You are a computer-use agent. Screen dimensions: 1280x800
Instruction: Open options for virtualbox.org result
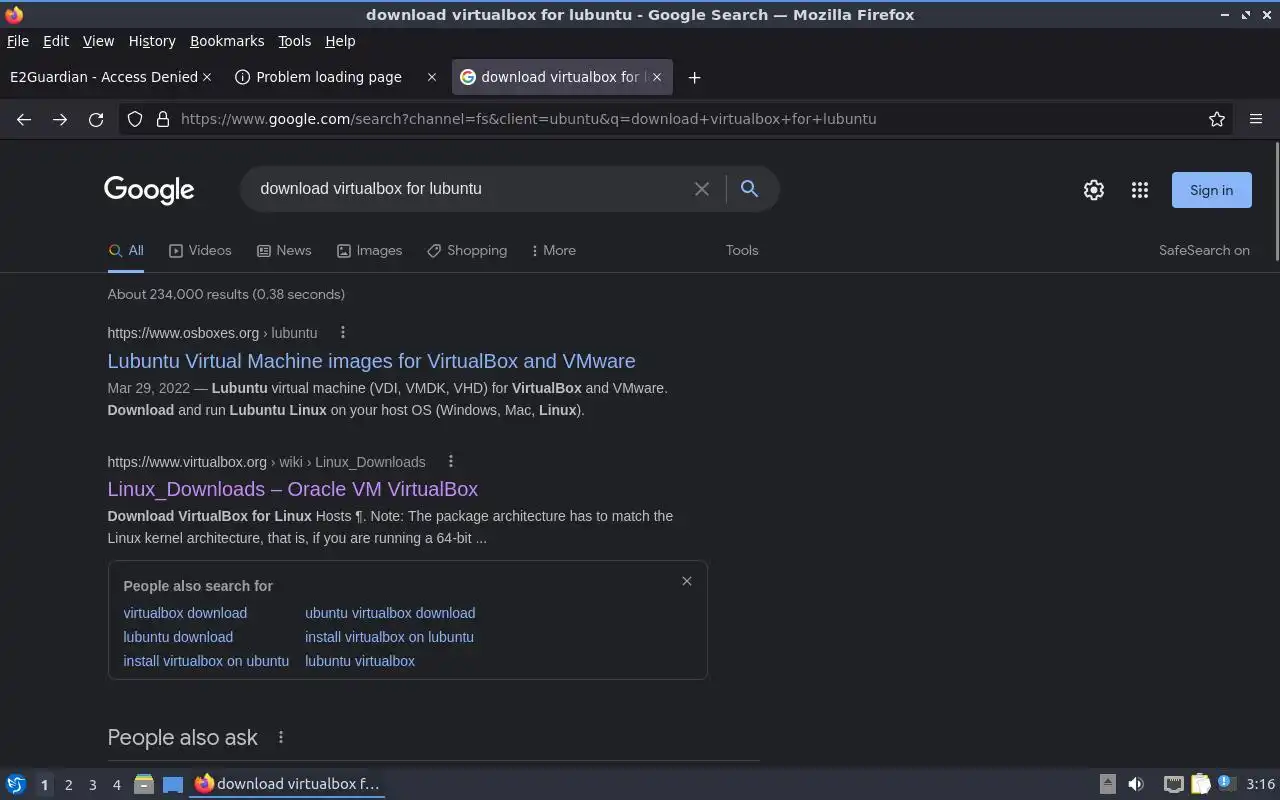click(451, 461)
